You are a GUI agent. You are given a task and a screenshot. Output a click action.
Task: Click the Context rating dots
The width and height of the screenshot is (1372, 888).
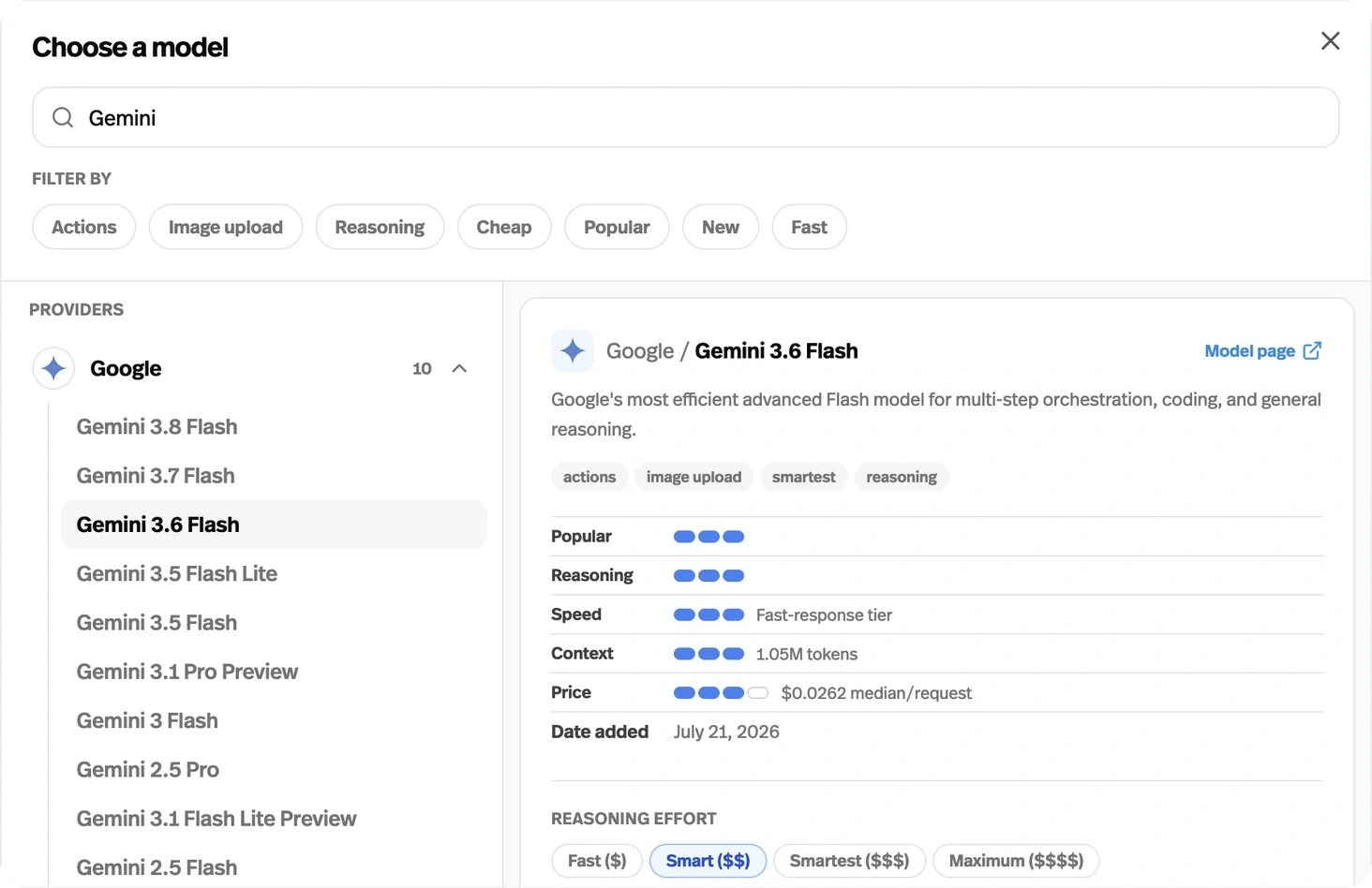(x=708, y=654)
